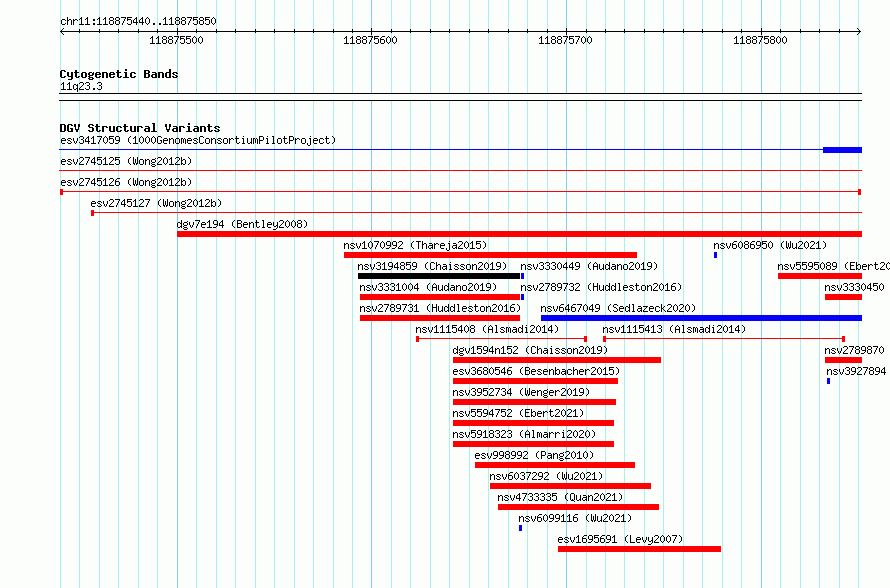The image size is (890, 588).
Task: Click ruler position 118875800
Action: click(760, 40)
